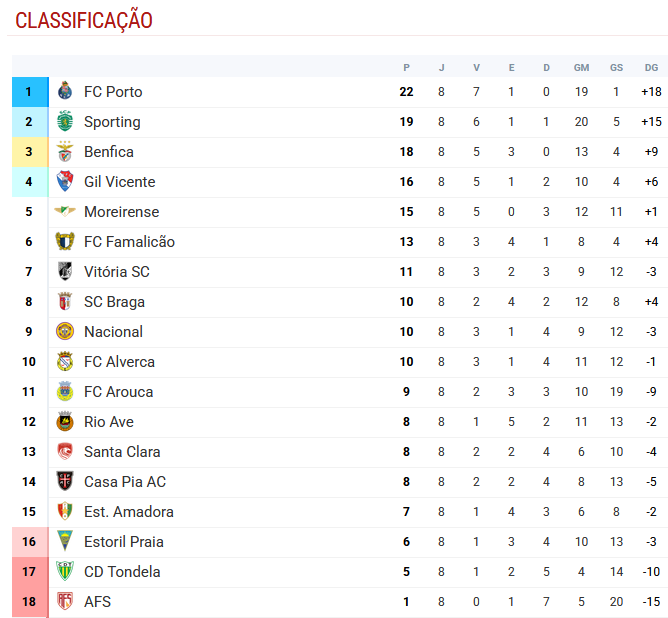Click the Sporting club crest icon
668x618 pixels.
[x=65, y=122]
